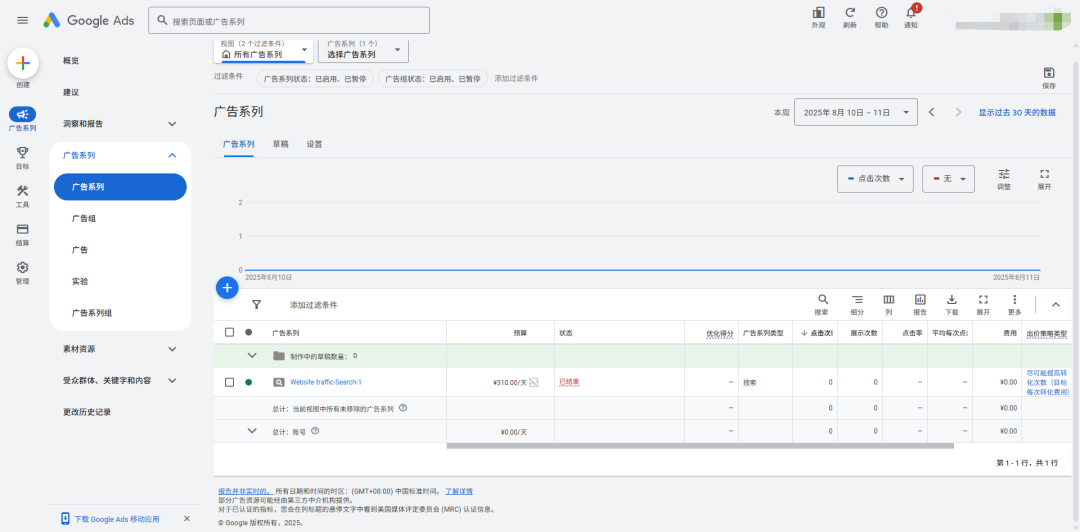The width and height of the screenshot is (1080, 532).
Task: Collapse the 广告系列 sidebar section
Action: point(172,156)
